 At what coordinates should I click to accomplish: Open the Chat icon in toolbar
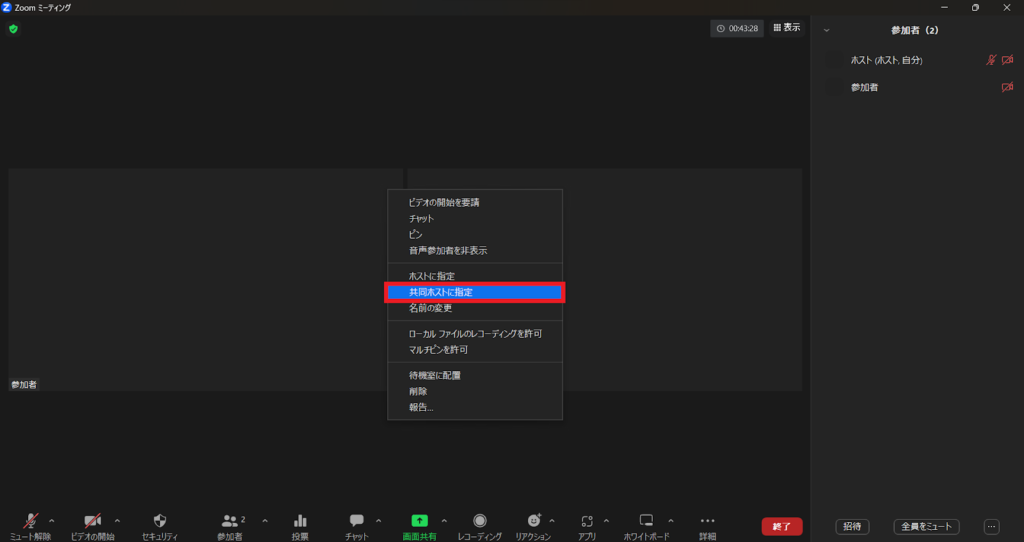click(356, 521)
